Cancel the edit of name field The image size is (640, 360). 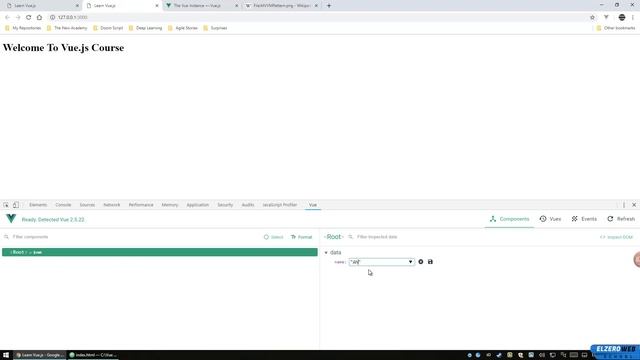click(x=421, y=262)
